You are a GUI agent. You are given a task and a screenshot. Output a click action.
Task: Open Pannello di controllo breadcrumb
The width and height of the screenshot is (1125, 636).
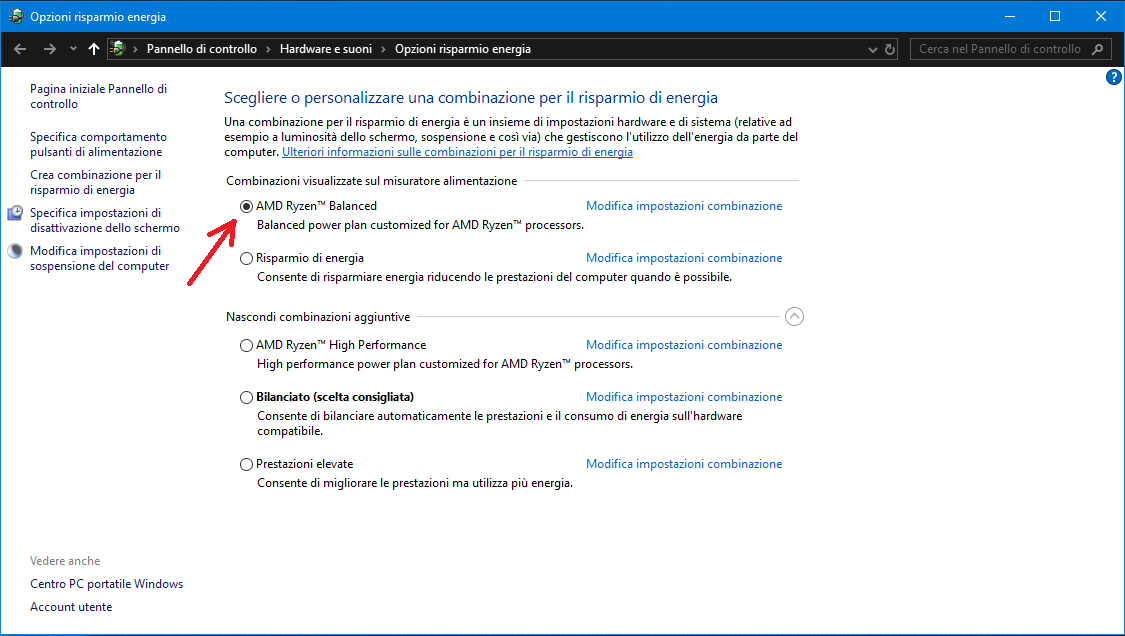202,49
